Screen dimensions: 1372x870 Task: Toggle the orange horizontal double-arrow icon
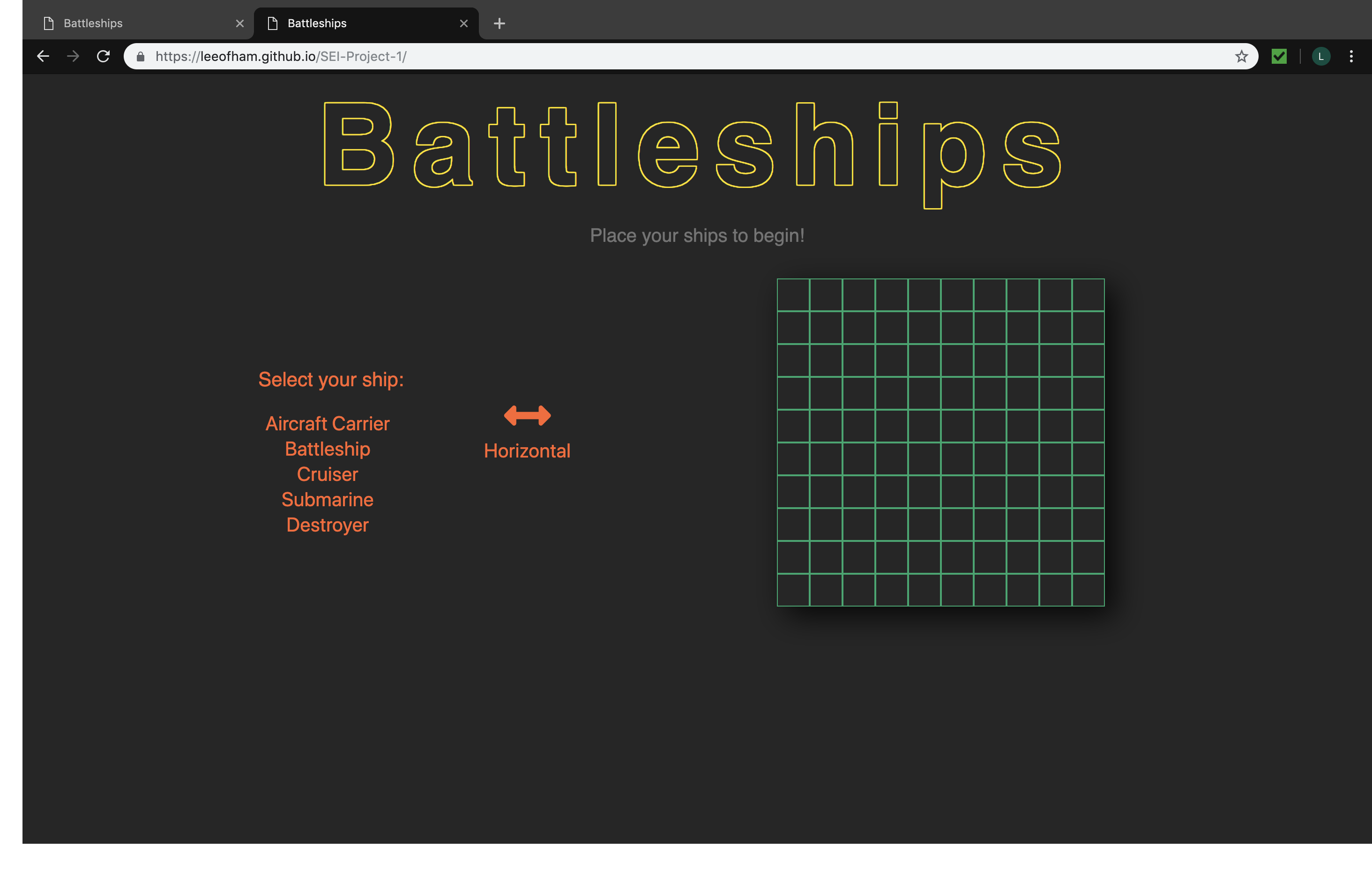click(527, 416)
